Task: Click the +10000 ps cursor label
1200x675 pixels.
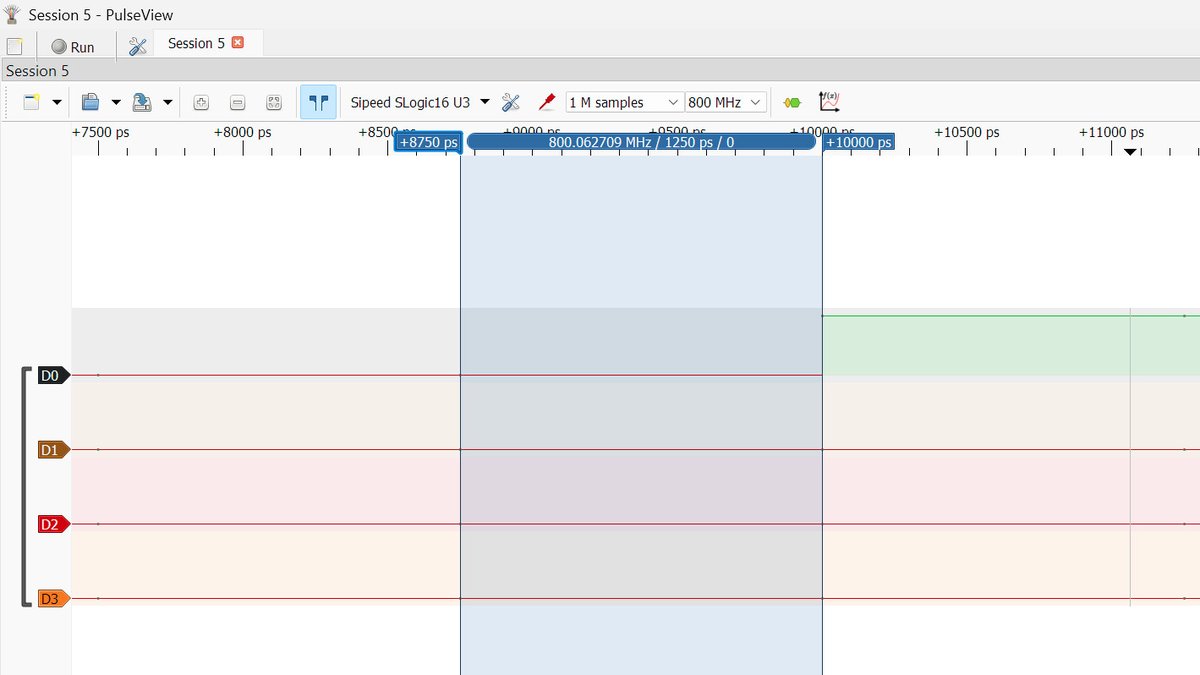Action: pos(859,142)
